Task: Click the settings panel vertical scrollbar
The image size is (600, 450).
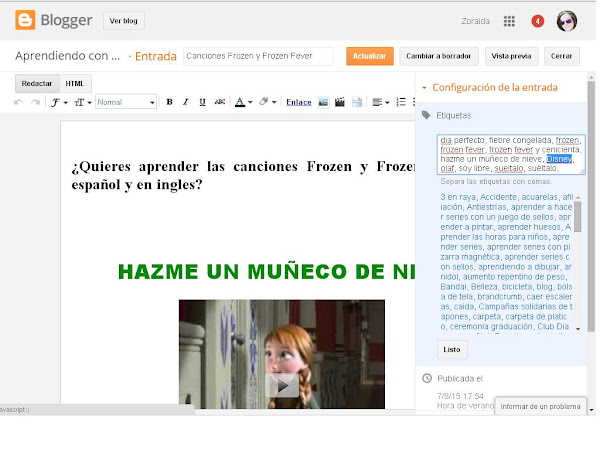Action: (x=591, y=206)
